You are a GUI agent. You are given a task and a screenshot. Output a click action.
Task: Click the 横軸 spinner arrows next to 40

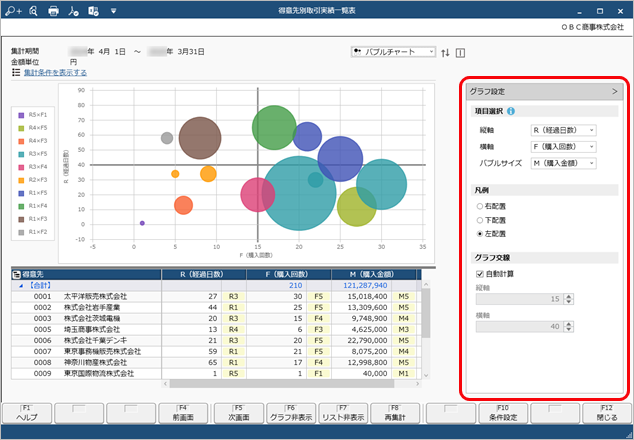(x=569, y=327)
